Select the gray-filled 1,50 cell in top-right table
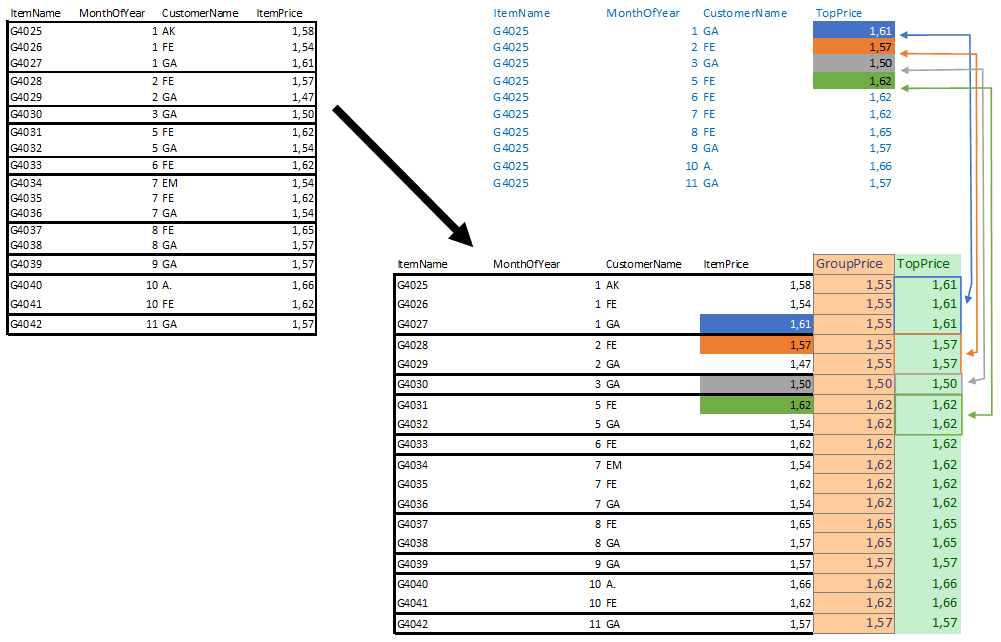The height and width of the screenshot is (642, 1001). (854, 63)
